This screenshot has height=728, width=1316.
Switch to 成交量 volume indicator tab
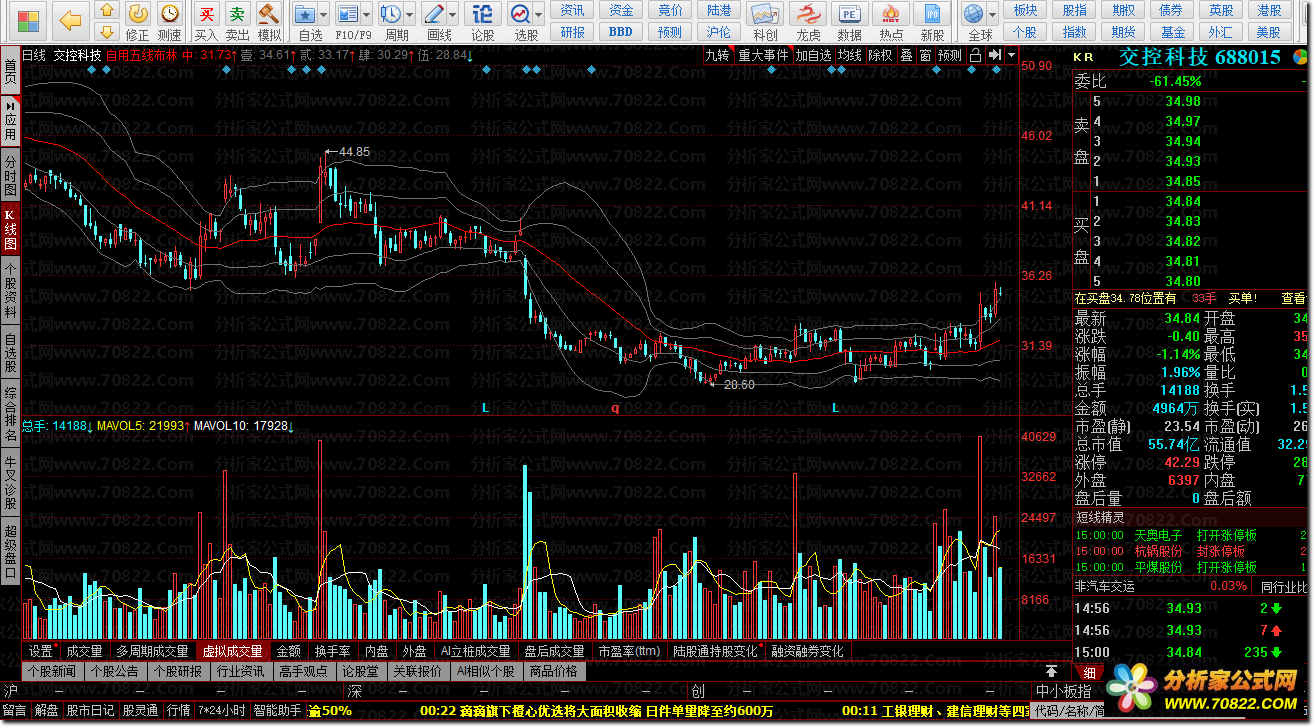click(x=84, y=651)
